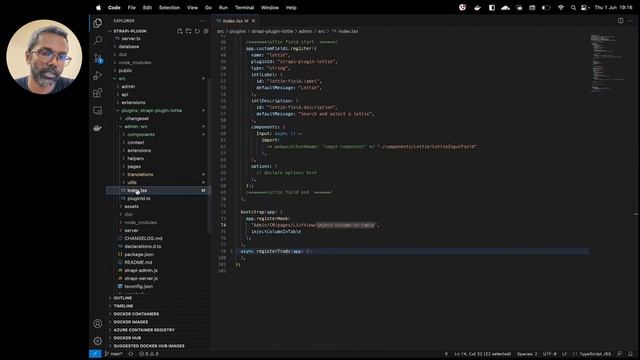Split the editor to the right
This screenshot has width=640, height=360.
pyautogui.click(x=620, y=20)
